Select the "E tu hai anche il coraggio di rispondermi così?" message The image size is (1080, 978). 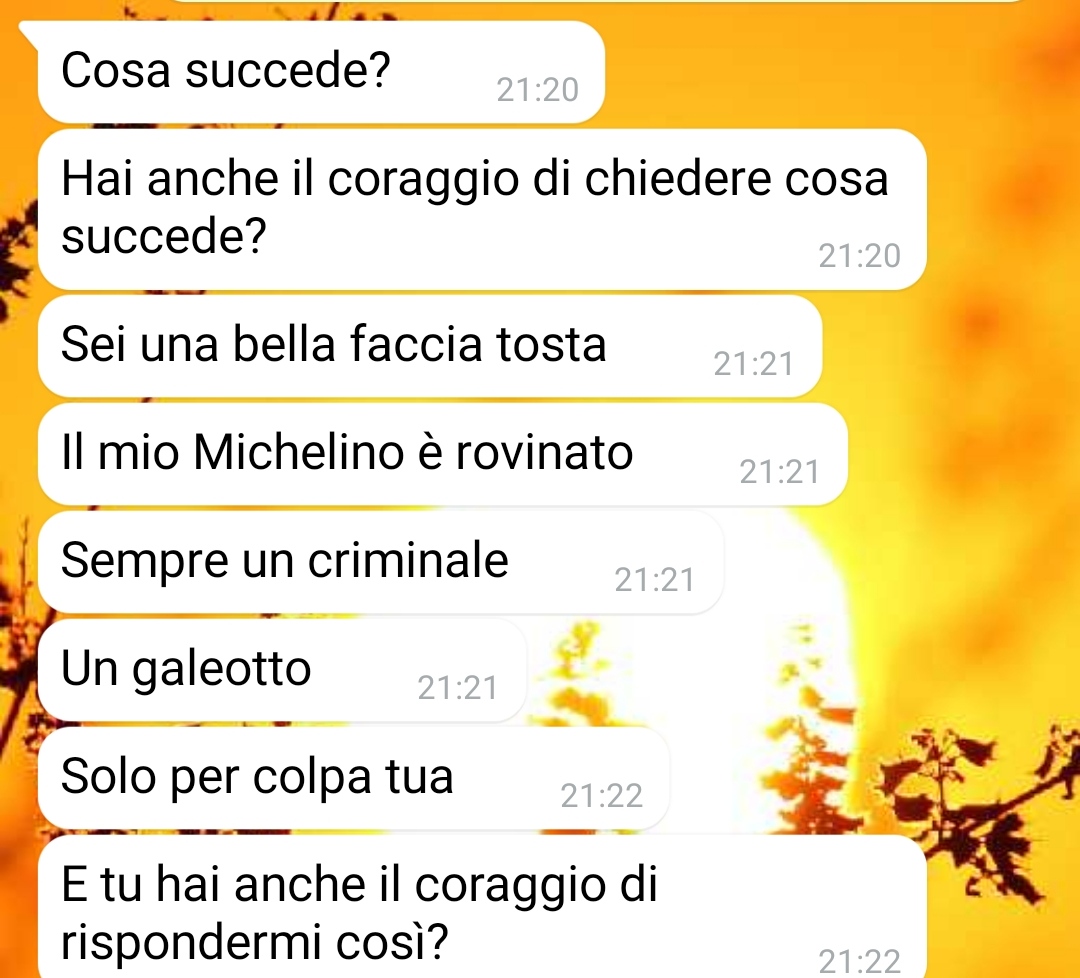[x=482, y=907]
